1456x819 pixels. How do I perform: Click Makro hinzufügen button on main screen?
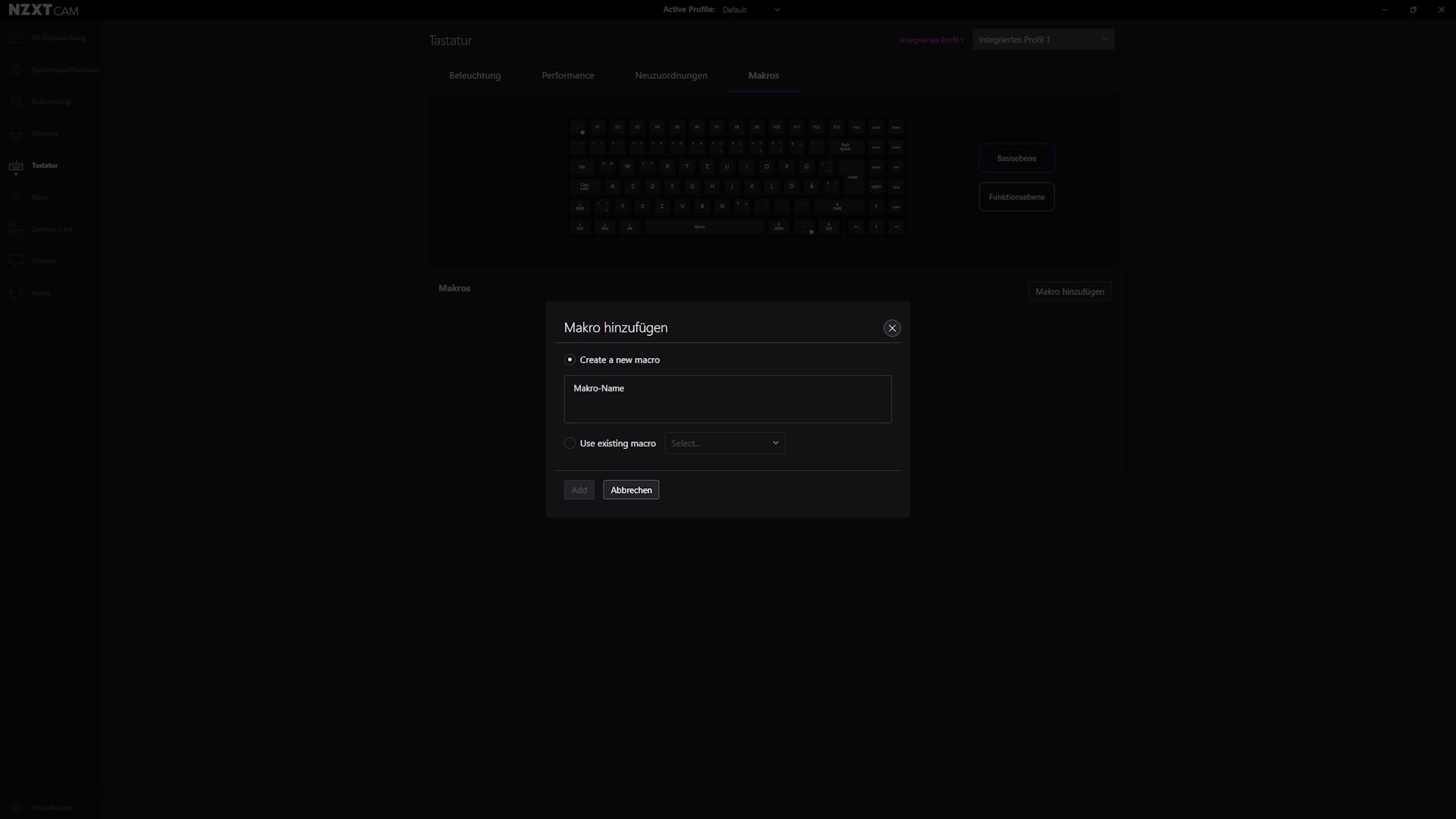point(1069,291)
